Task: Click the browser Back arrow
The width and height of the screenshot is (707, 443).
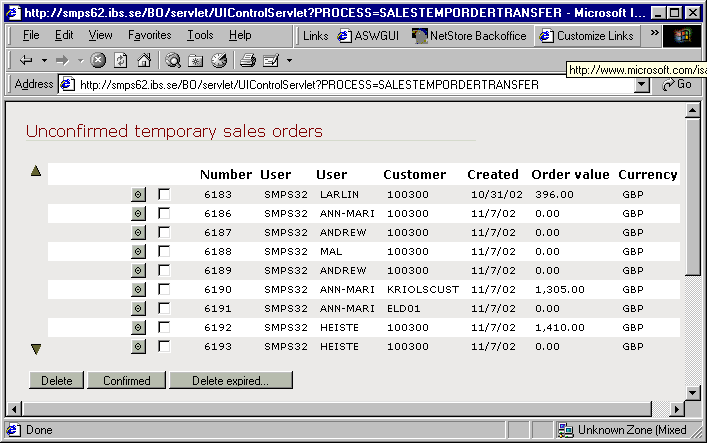Action: [x=27, y=60]
